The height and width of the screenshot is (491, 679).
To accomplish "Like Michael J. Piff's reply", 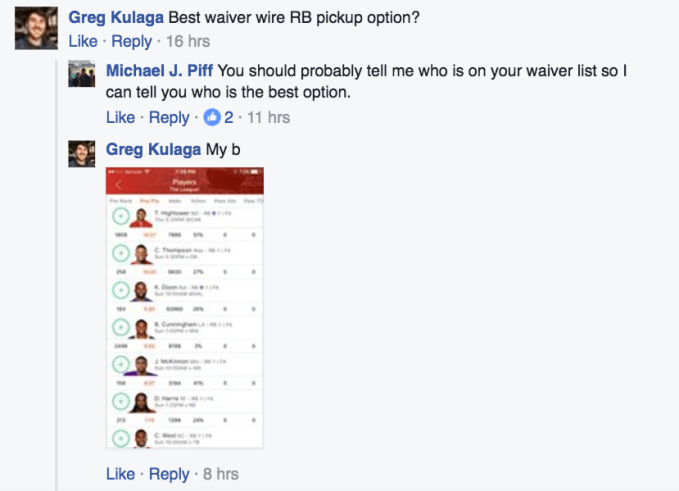I will (x=120, y=118).
